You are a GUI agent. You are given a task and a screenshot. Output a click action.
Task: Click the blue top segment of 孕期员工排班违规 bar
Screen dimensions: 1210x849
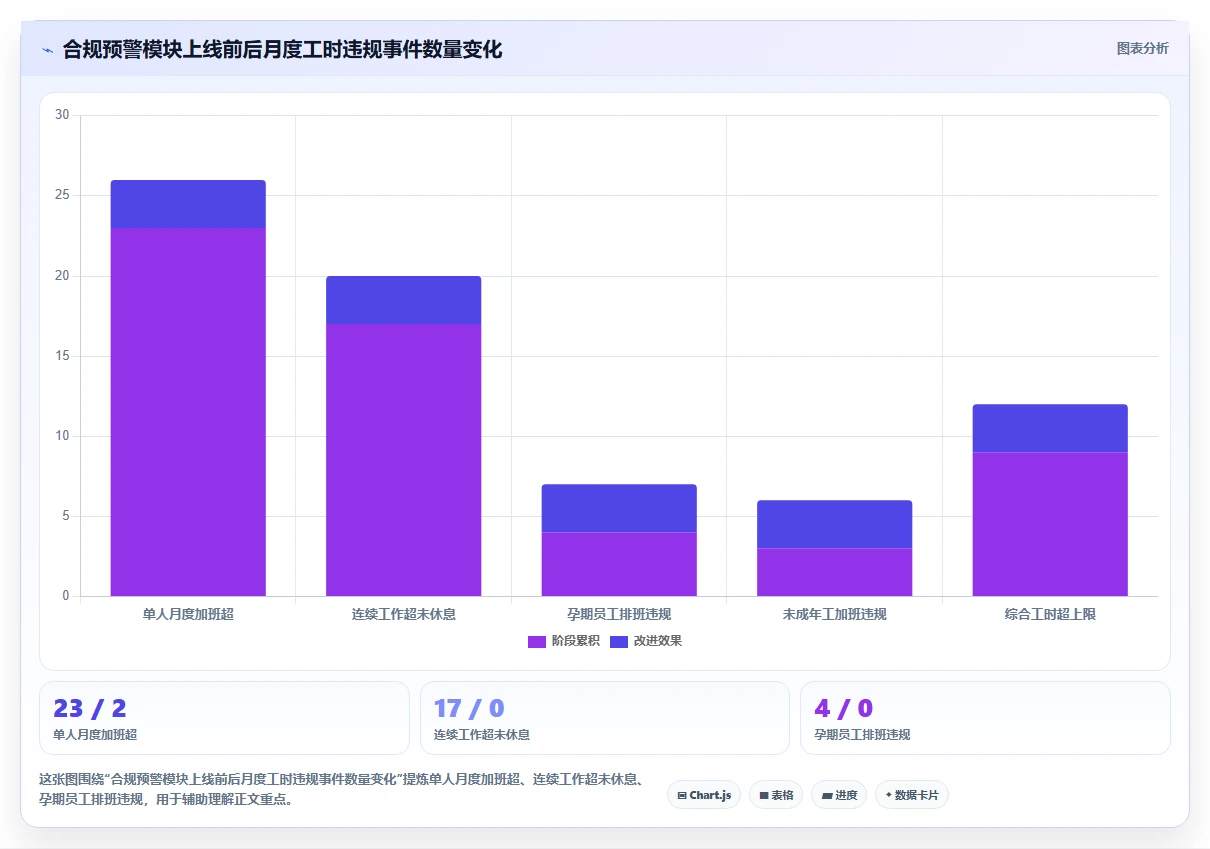click(619, 508)
